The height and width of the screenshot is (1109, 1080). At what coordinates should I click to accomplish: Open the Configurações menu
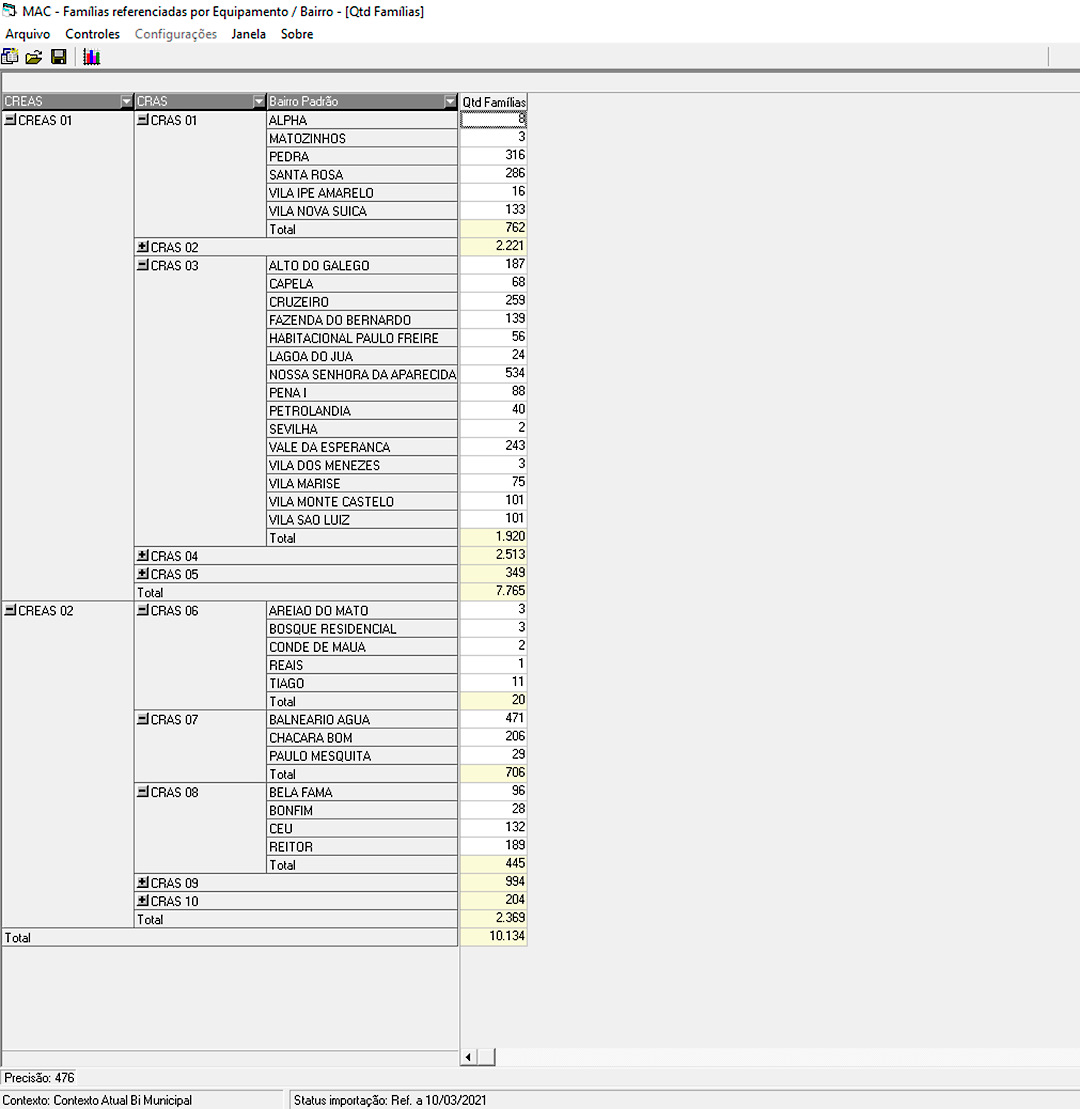[176, 34]
